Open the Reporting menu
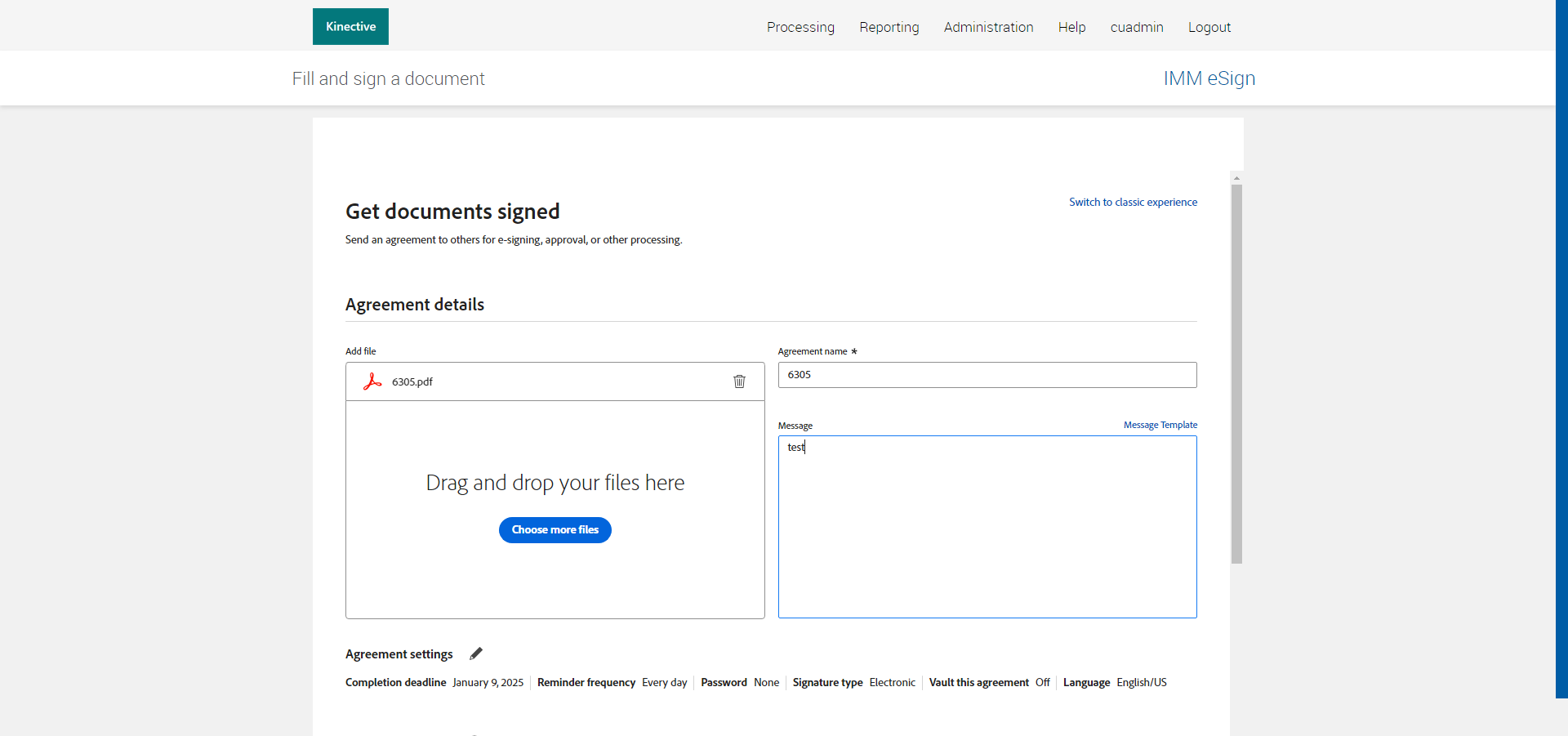 pyautogui.click(x=889, y=27)
